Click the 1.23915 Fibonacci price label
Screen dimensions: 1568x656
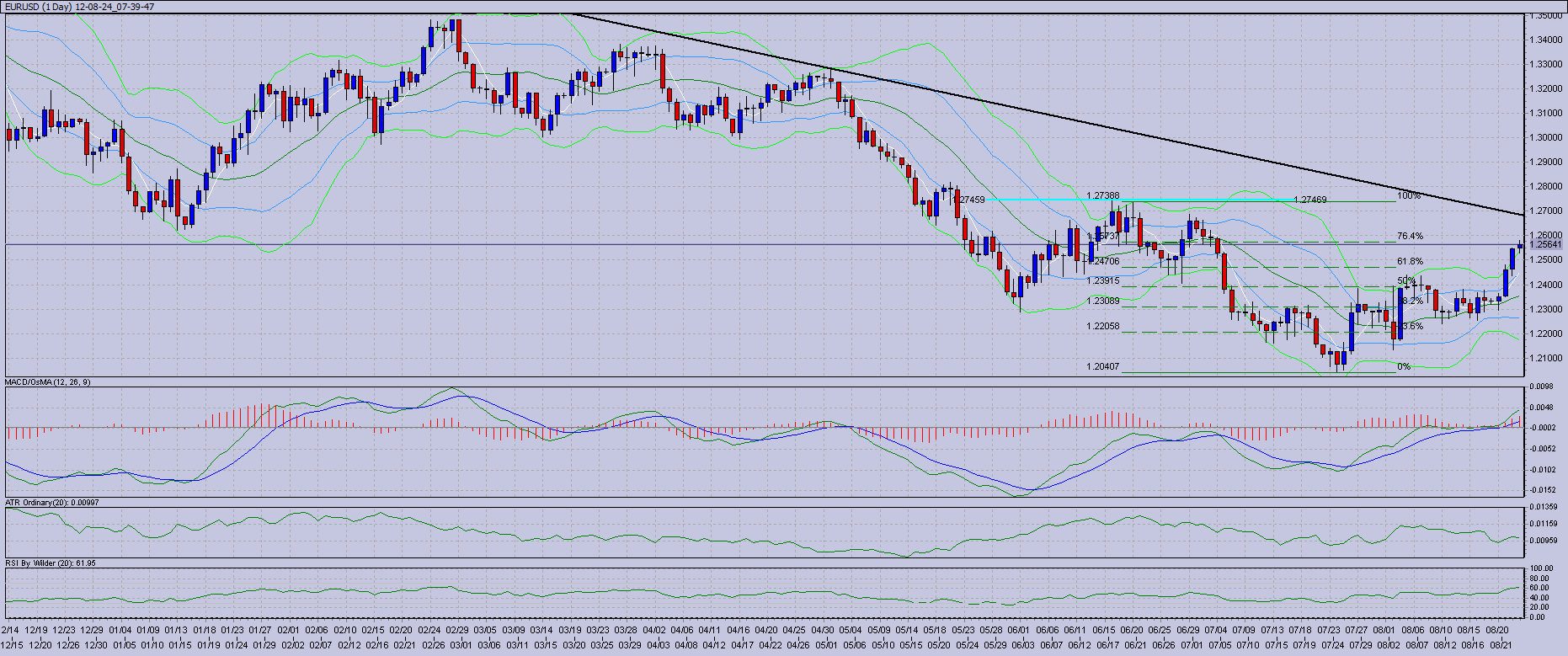pos(1102,280)
